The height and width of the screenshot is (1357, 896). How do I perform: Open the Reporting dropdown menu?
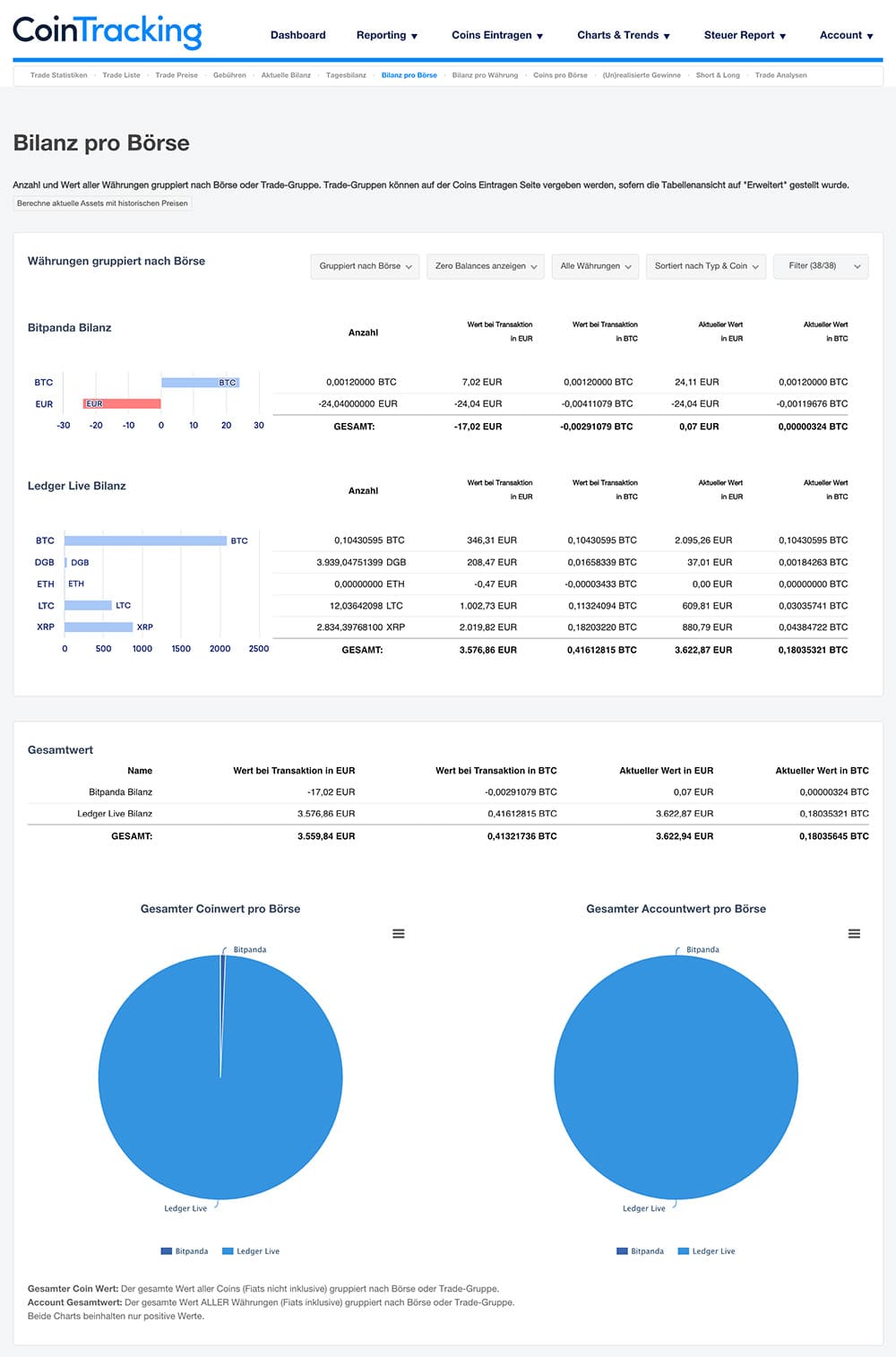(x=387, y=35)
